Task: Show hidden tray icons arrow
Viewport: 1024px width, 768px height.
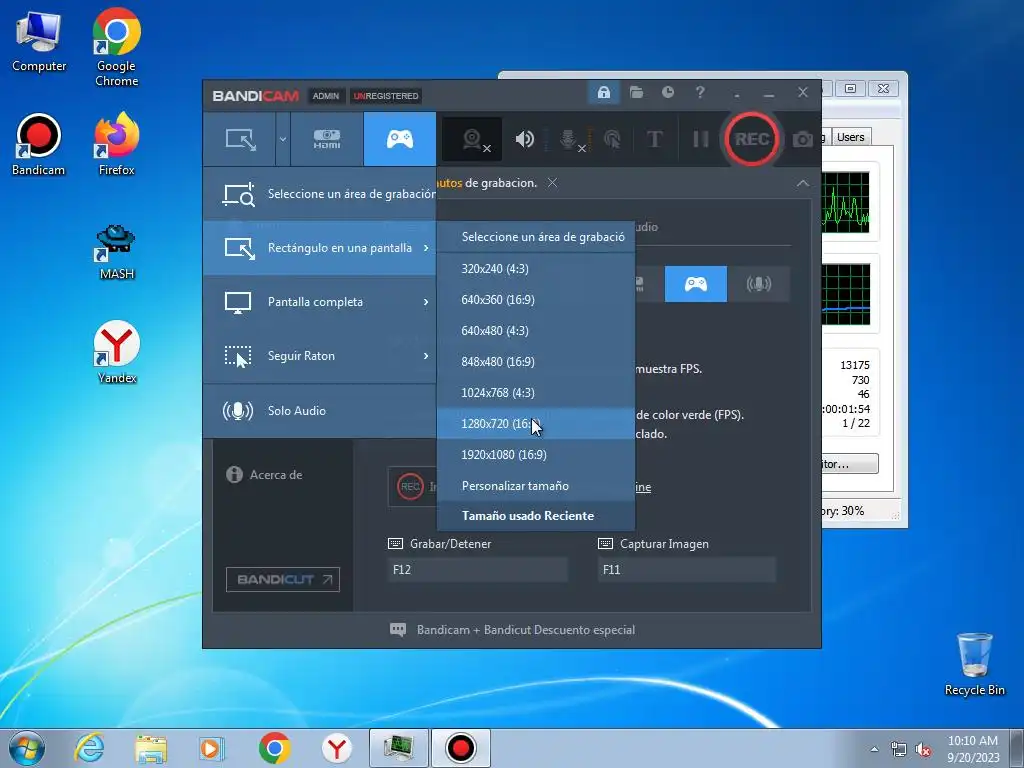Action: tap(874, 750)
